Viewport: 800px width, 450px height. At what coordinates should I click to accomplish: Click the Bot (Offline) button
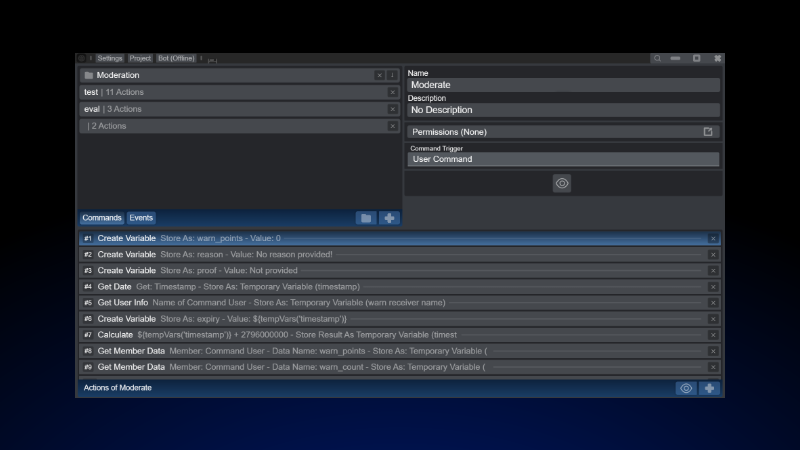pyautogui.click(x=176, y=59)
